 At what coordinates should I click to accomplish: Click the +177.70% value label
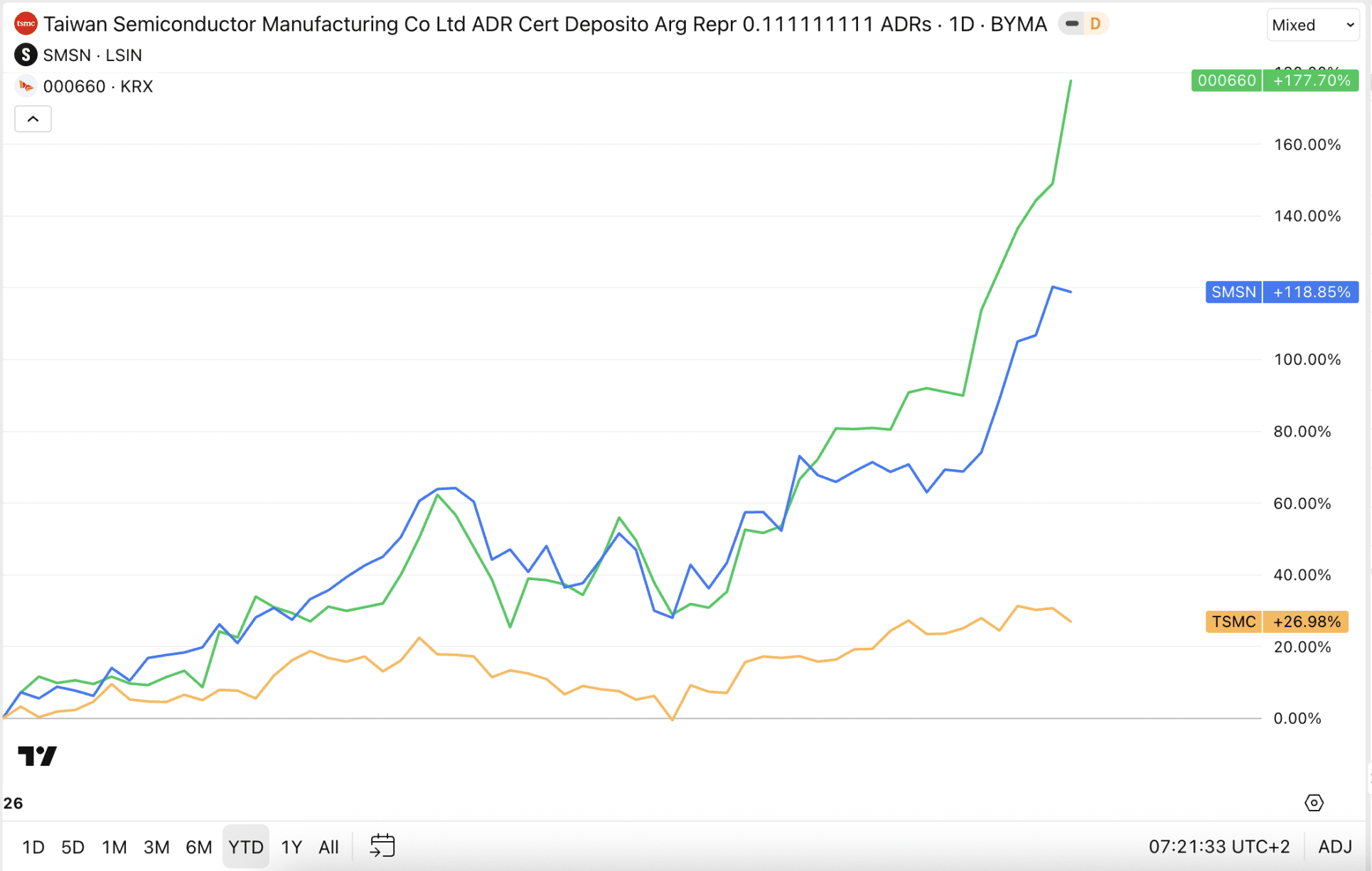(x=1311, y=80)
